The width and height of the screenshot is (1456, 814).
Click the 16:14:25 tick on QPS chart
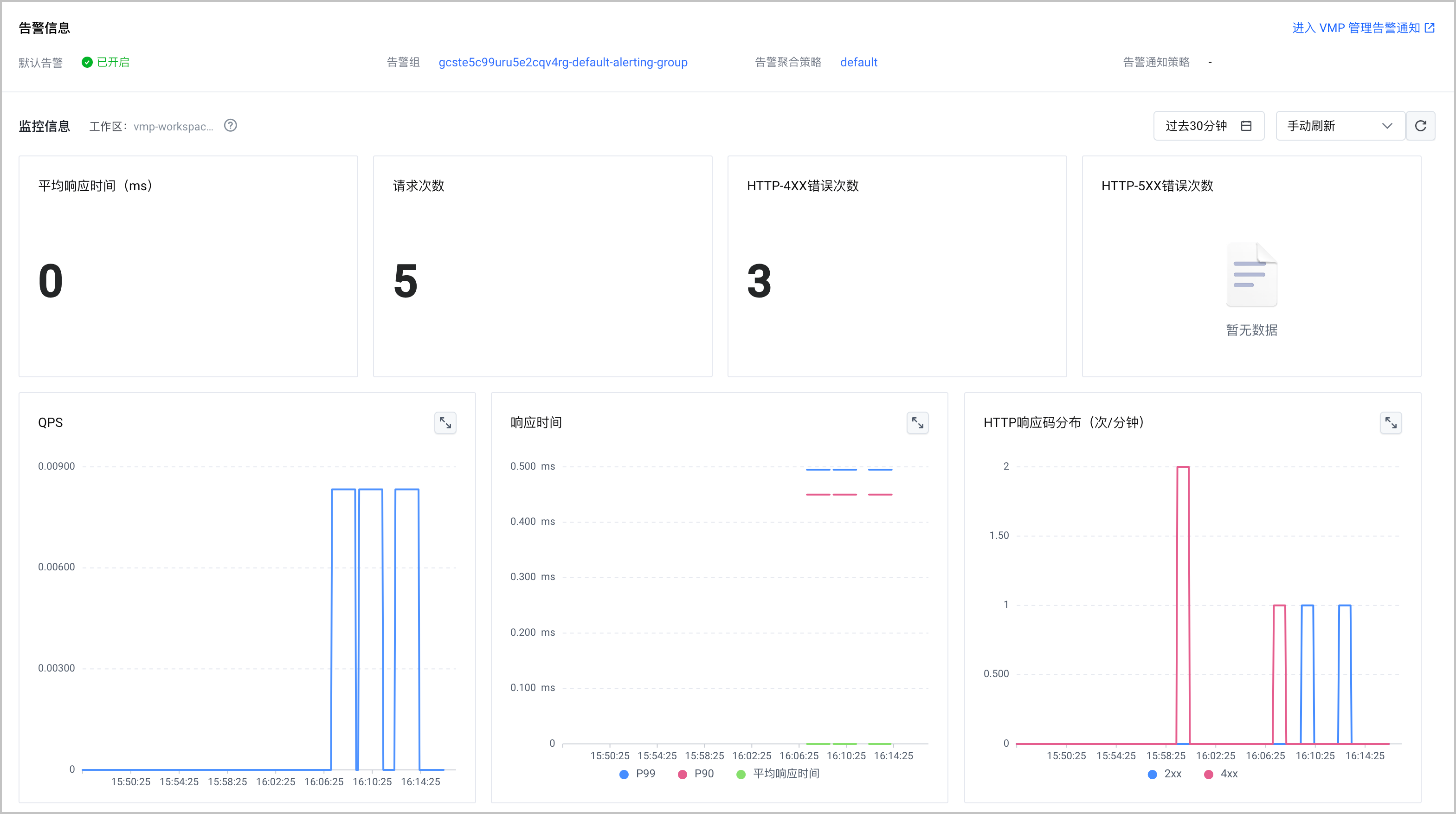(x=420, y=782)
